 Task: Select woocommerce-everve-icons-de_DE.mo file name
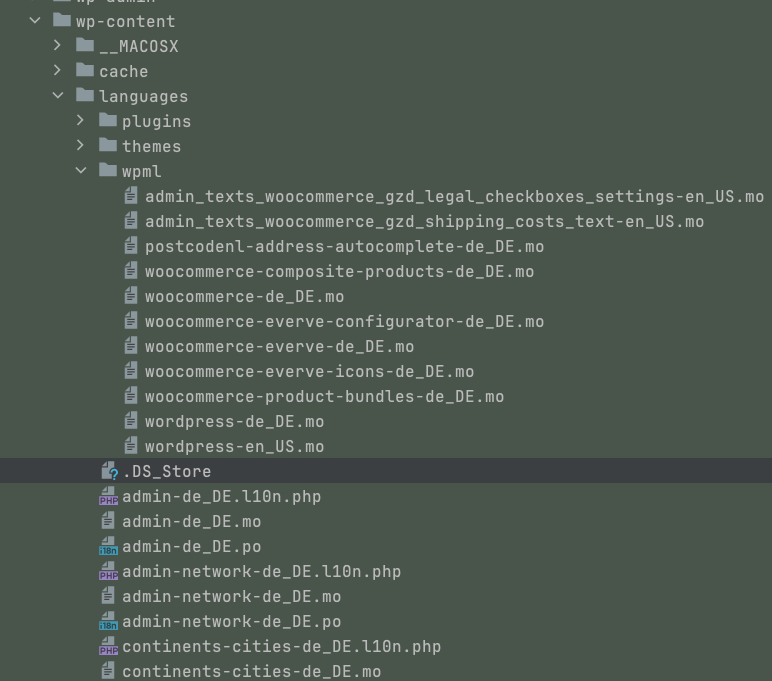click(x=310, y=372)
